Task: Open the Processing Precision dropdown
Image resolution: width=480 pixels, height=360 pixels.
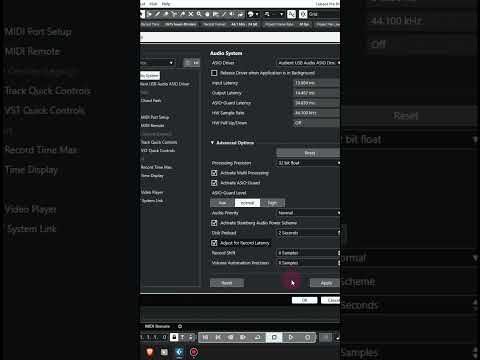Action: click(x=308, y=163)
